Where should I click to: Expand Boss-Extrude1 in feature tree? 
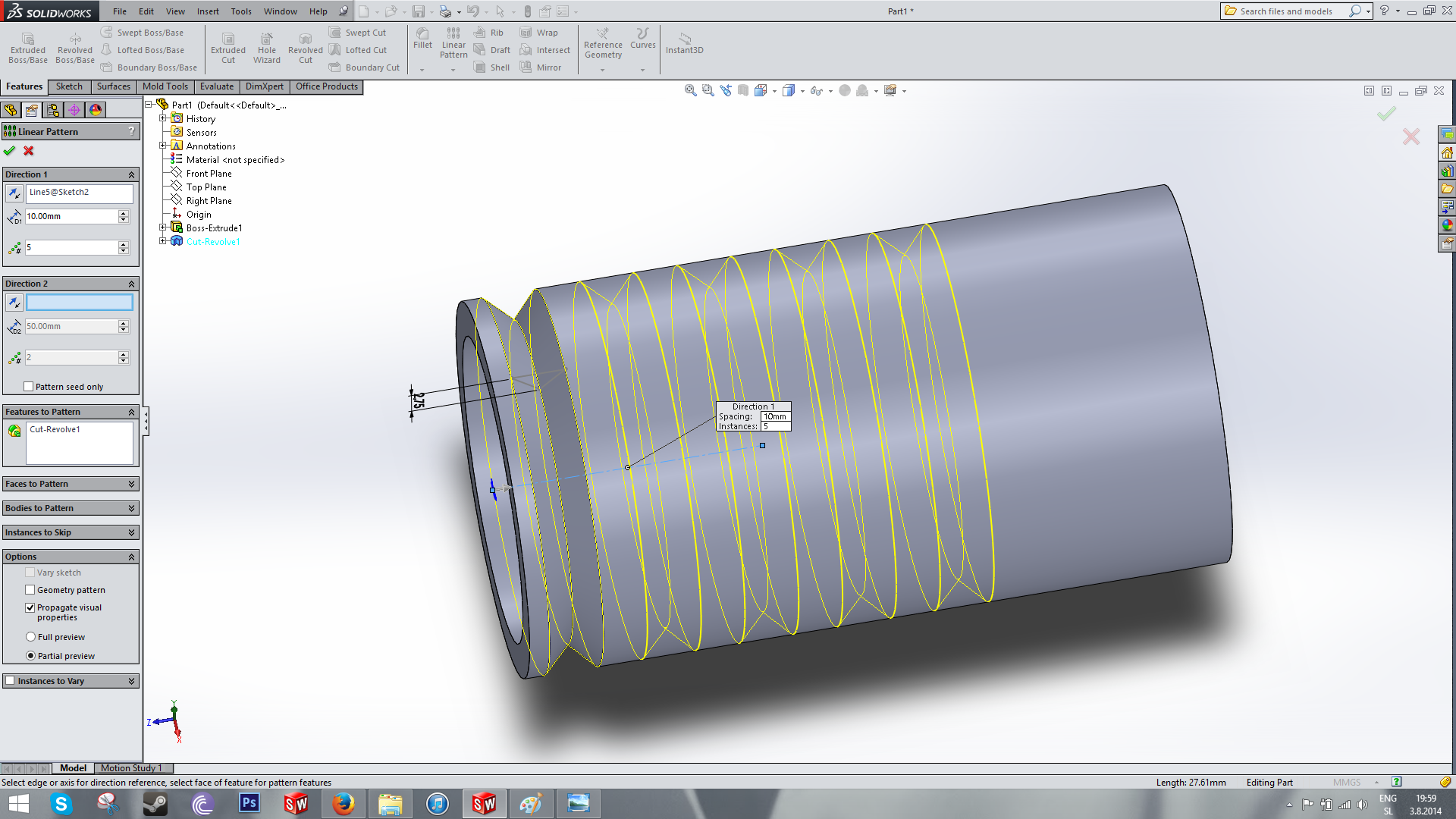pos(162,227)
